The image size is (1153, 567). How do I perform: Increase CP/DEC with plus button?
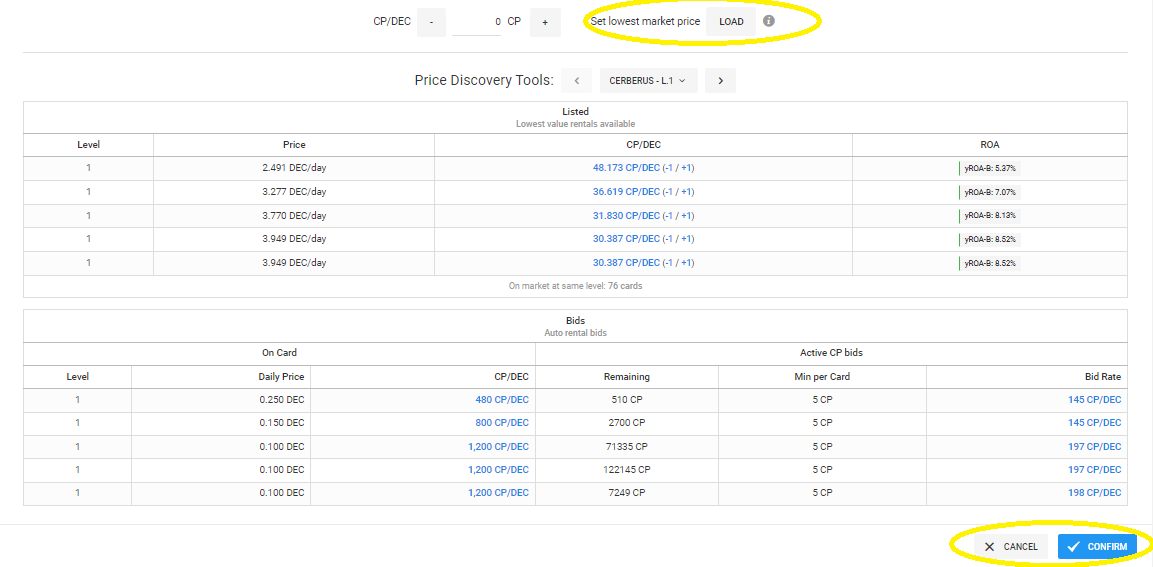point(545,22)
